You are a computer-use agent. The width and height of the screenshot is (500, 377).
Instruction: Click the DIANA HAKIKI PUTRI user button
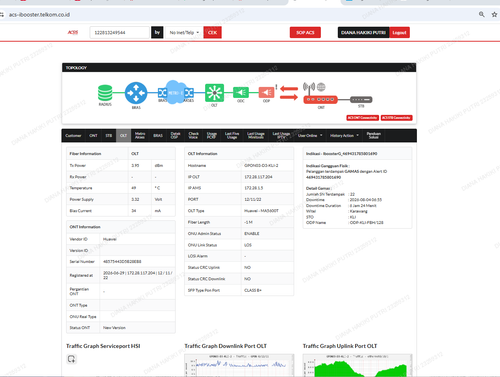[x=363, y=32]
